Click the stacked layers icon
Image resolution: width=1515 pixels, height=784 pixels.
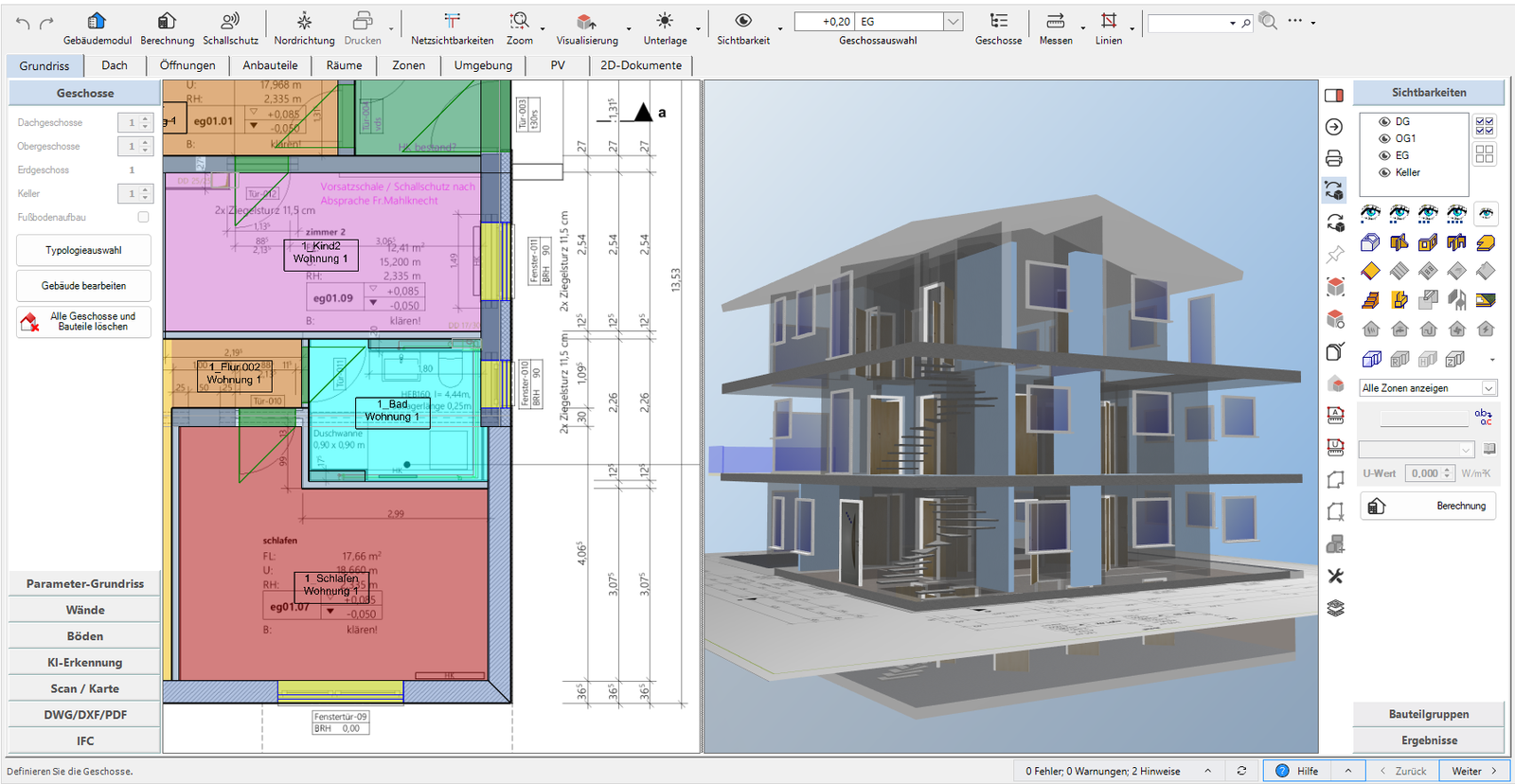coord(1335,608)
